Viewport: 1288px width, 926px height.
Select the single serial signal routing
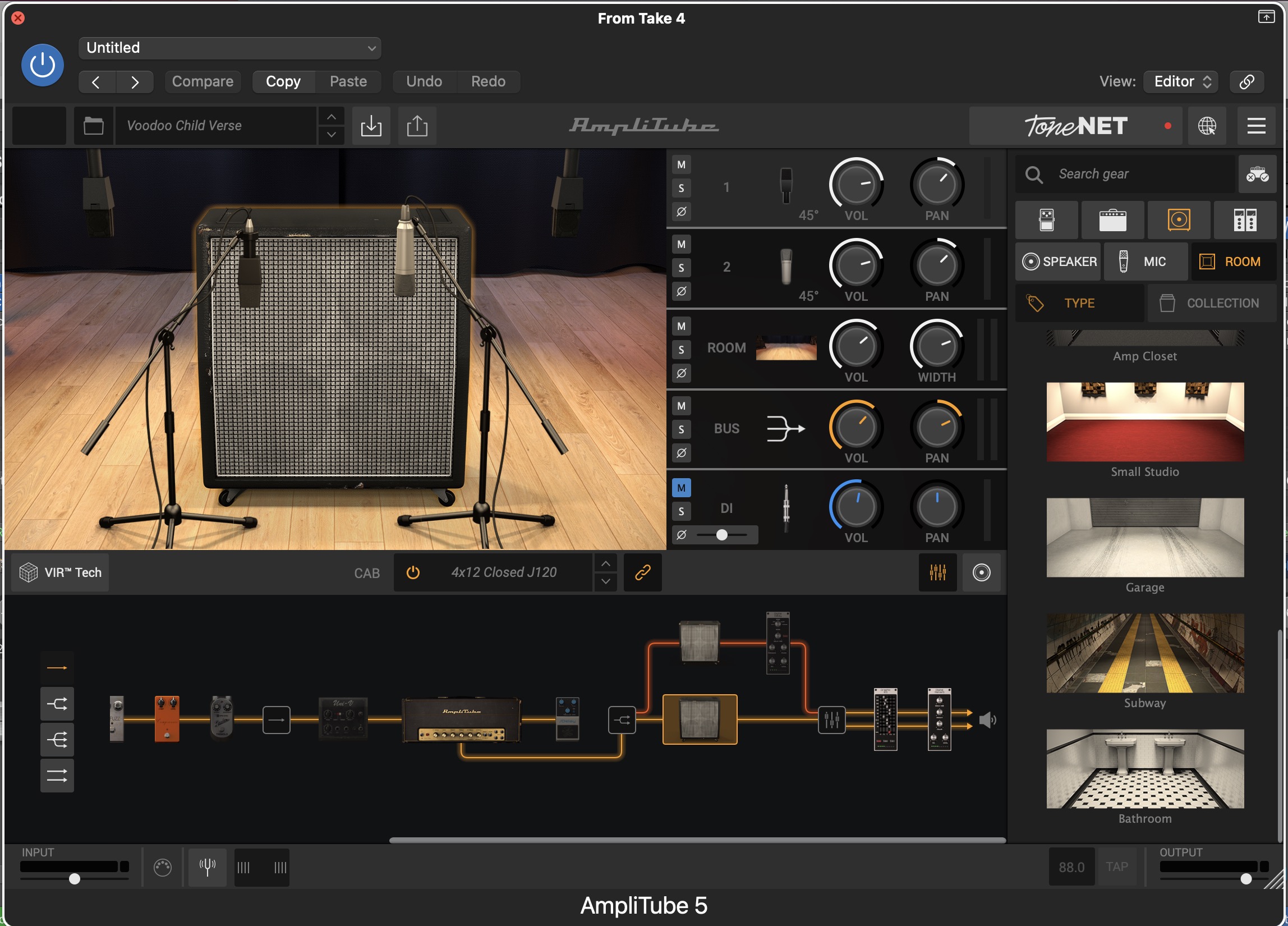coord(57,668)
